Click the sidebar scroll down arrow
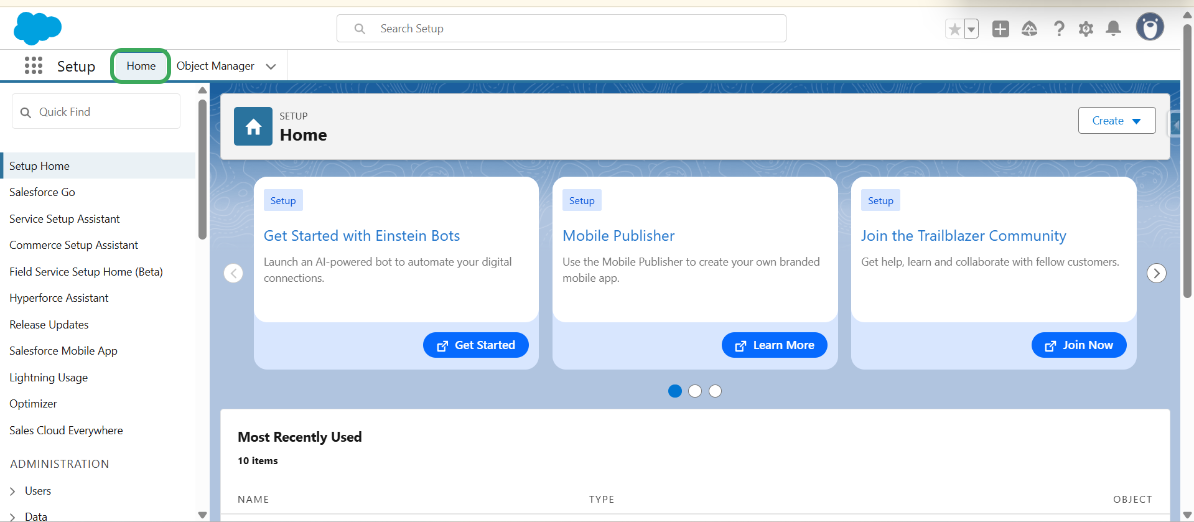The width and height of the screenshot is (1194, 522). tap(202, 514)
